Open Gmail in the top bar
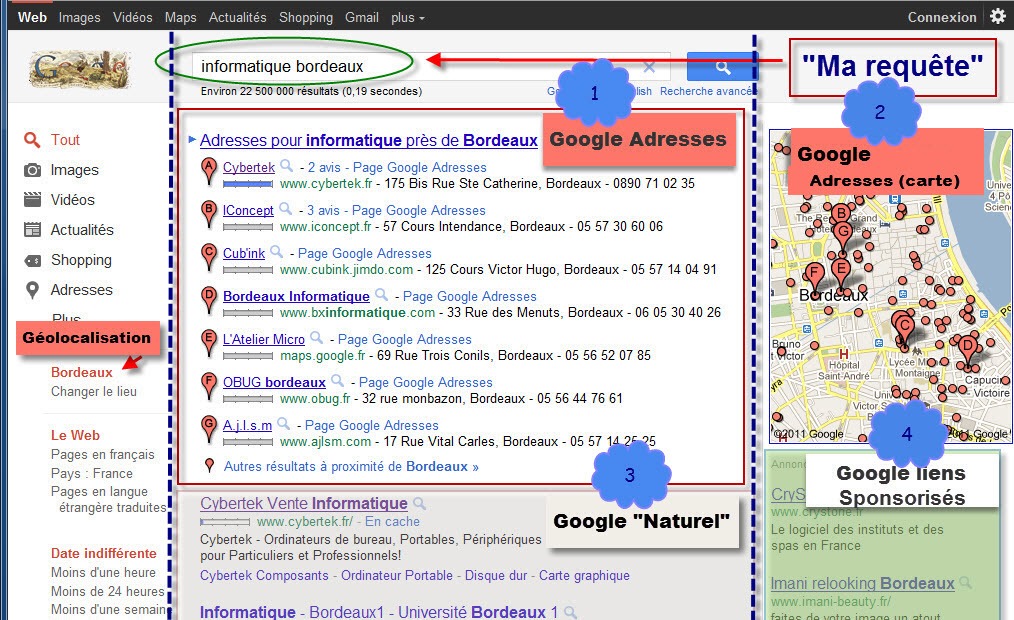1014x620 pixels. pos(361,17)
